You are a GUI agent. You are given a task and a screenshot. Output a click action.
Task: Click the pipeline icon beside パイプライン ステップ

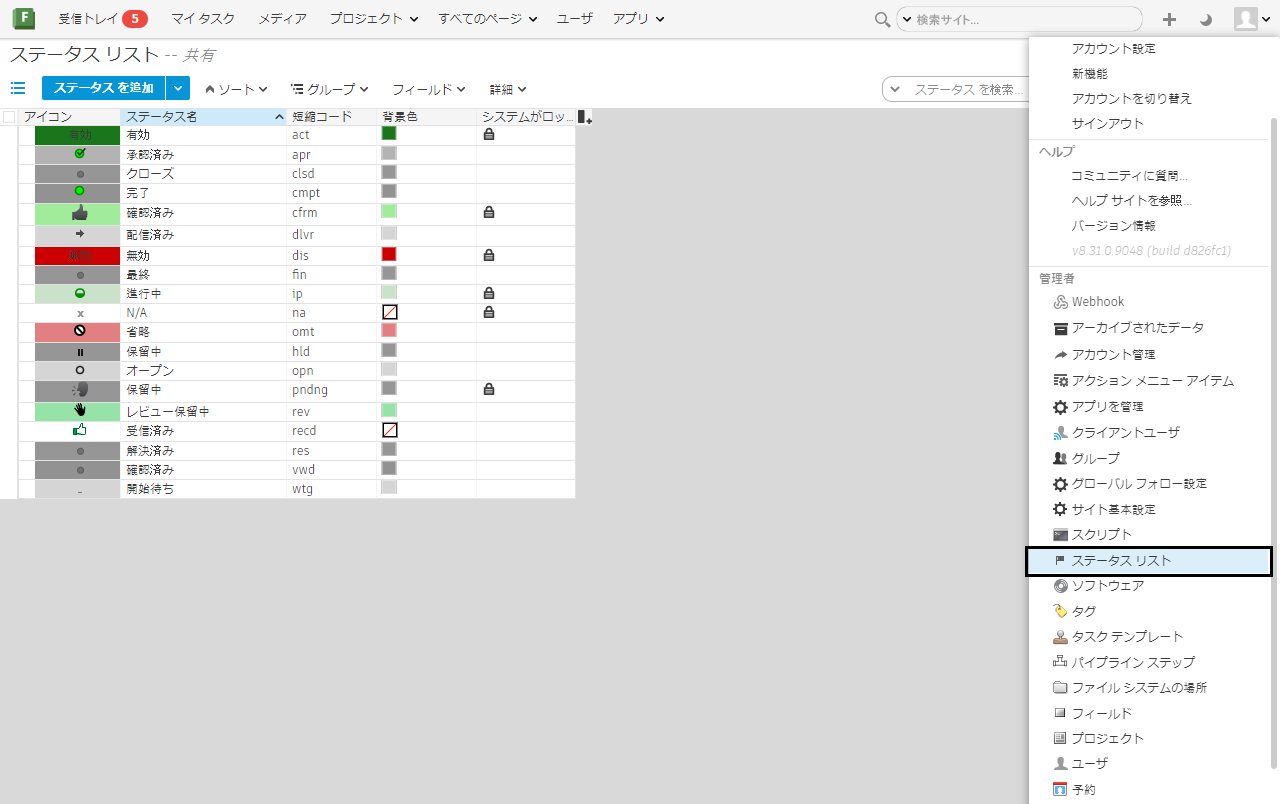pos(1061,662)
